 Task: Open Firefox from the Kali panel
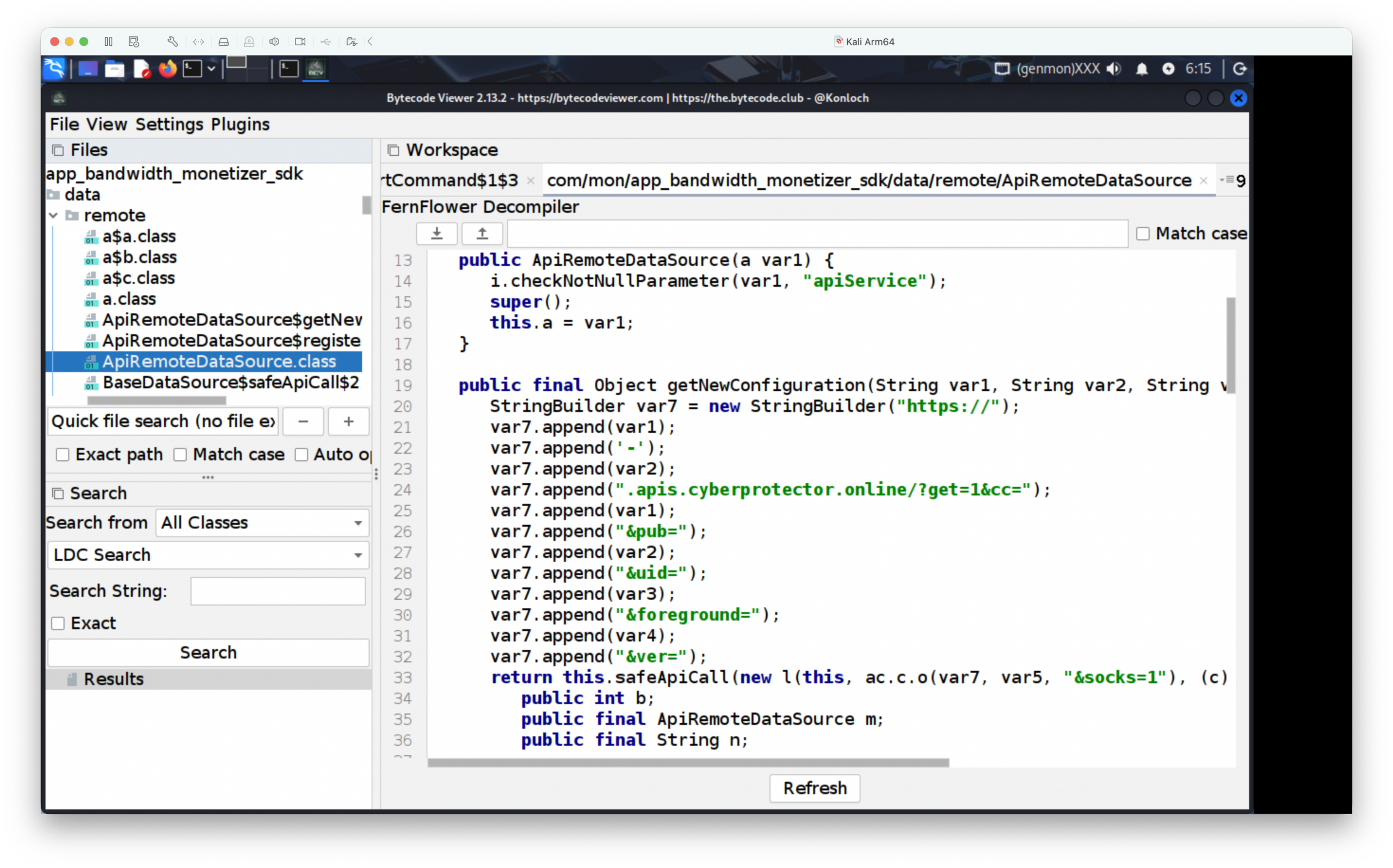coord(168,69)
